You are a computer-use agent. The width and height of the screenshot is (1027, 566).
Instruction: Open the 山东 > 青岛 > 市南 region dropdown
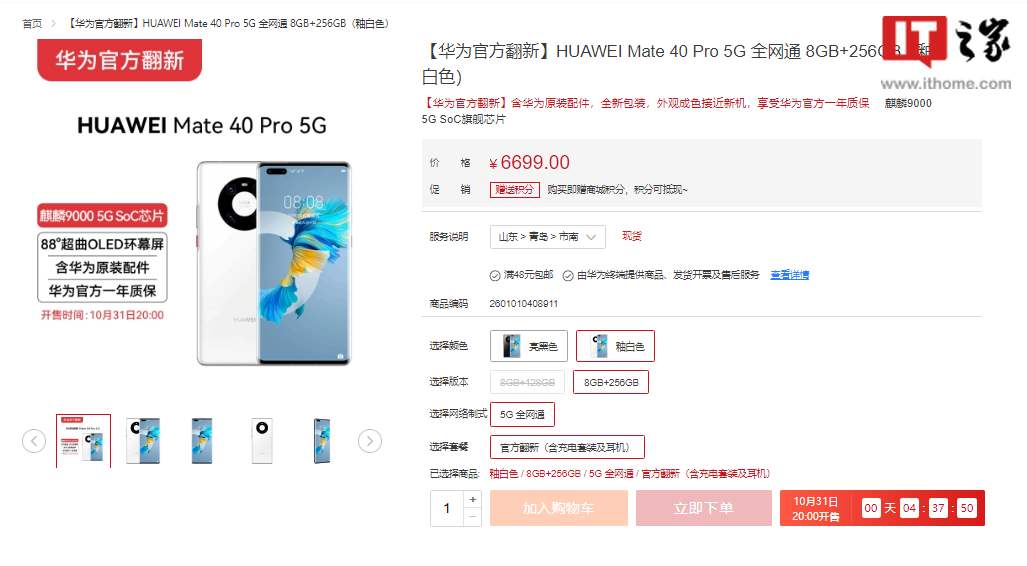(x=548, y=236)
